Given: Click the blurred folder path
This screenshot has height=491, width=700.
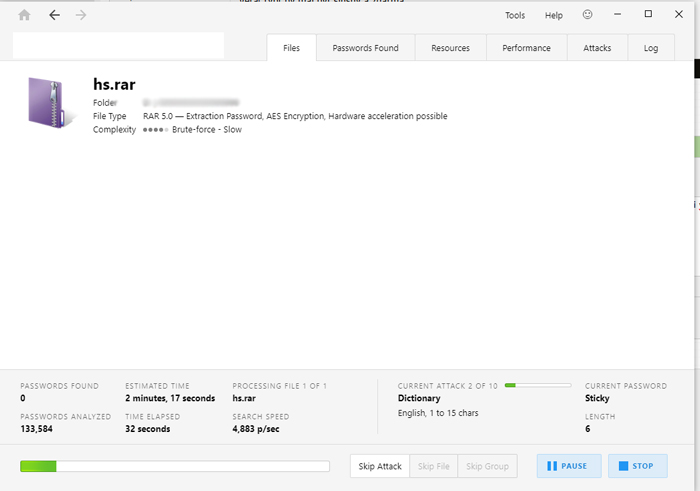Looking at the screenshot, I should point(191,103).
